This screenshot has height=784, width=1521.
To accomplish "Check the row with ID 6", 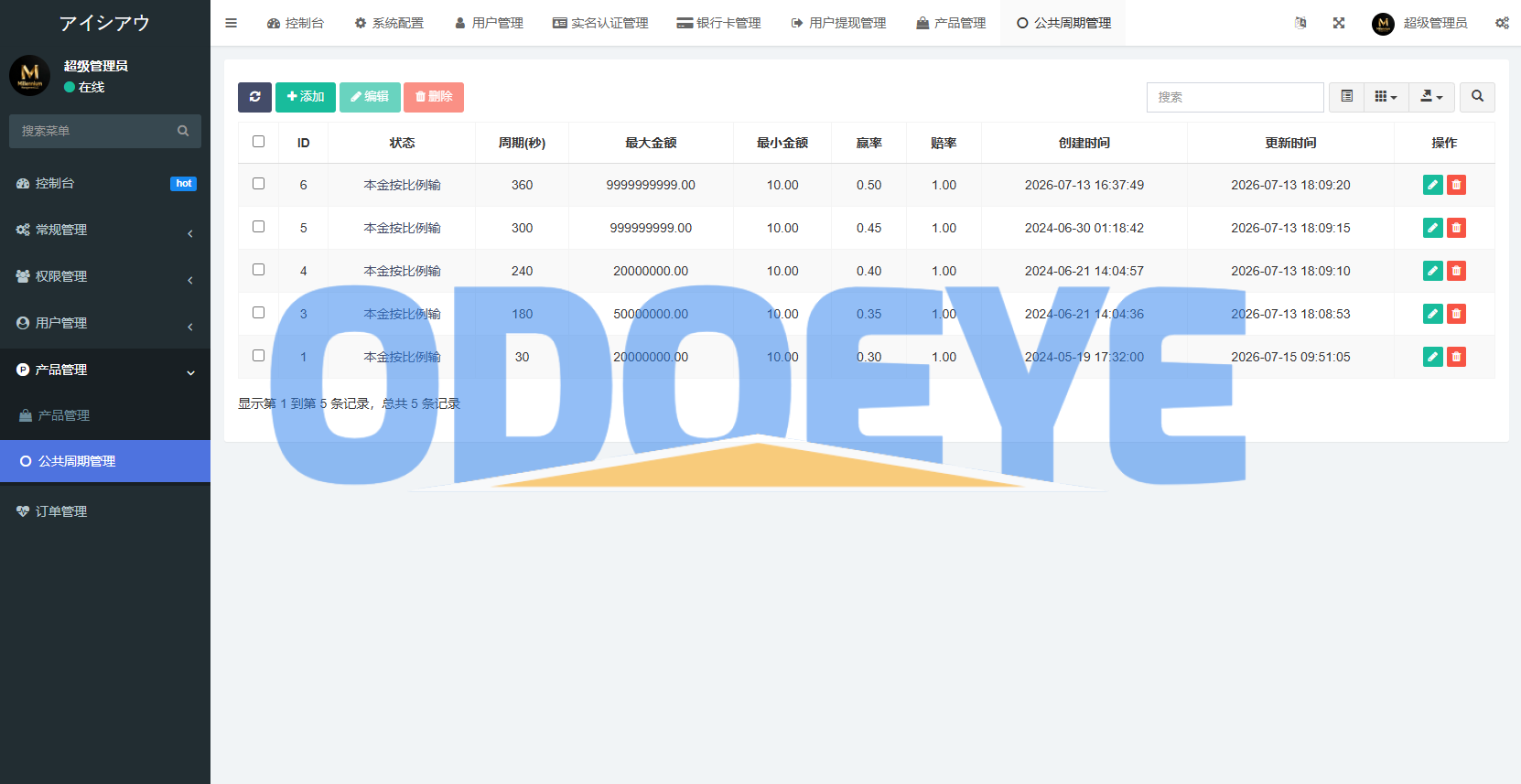I will tap(258, 184).
